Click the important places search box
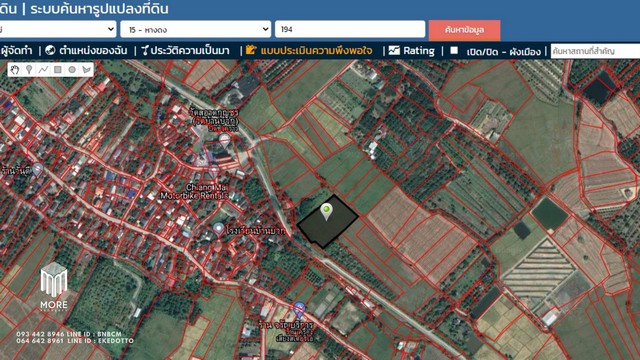 point(595,51)
